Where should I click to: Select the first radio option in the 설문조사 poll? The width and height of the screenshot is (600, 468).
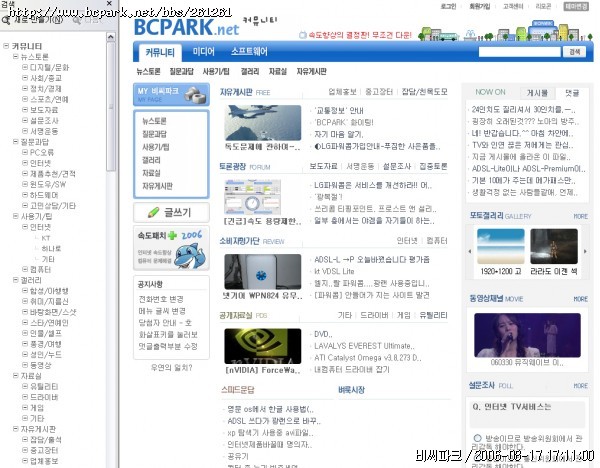(477, 438)
